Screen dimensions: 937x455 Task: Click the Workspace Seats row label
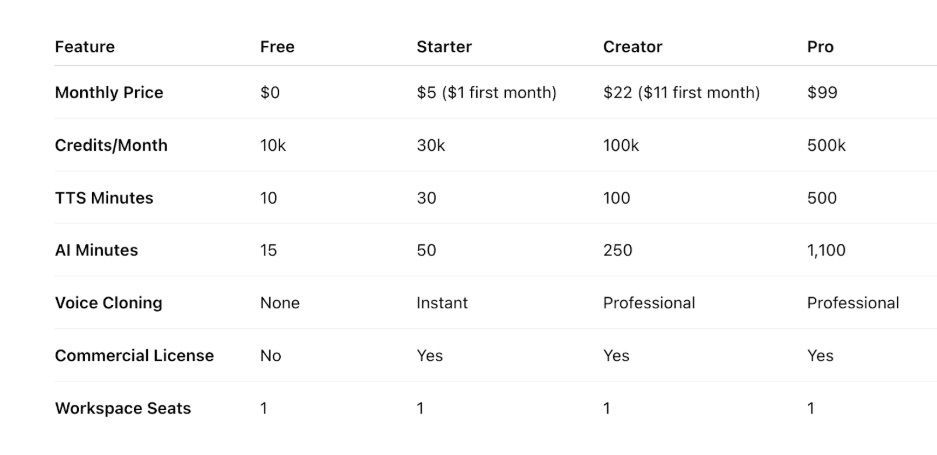pyautogui.click(x=123, y=408)
